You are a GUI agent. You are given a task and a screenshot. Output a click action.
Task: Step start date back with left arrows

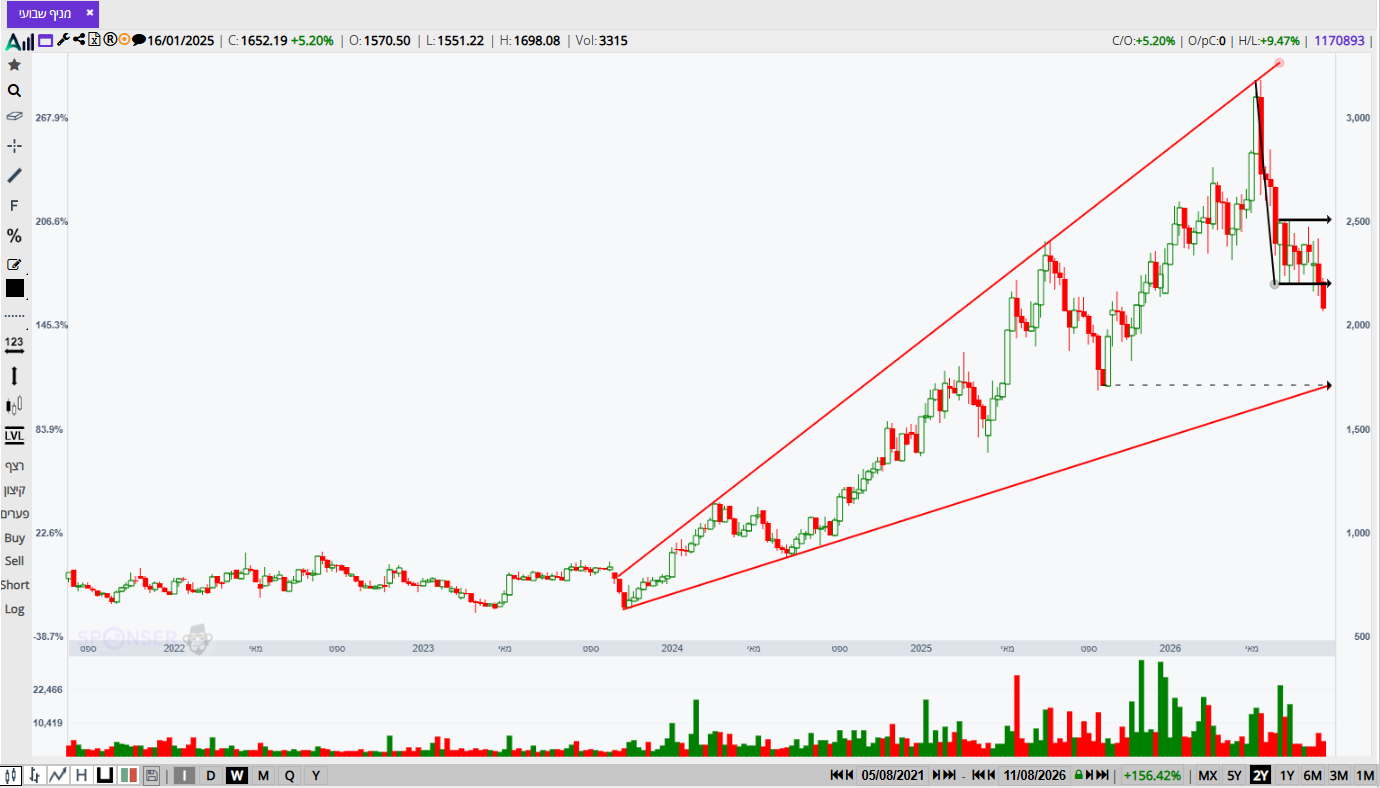click(842, 775)
